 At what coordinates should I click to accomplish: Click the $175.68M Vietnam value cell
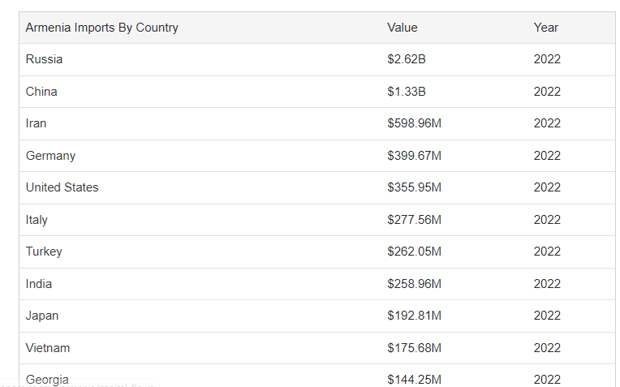click(414, 348)
